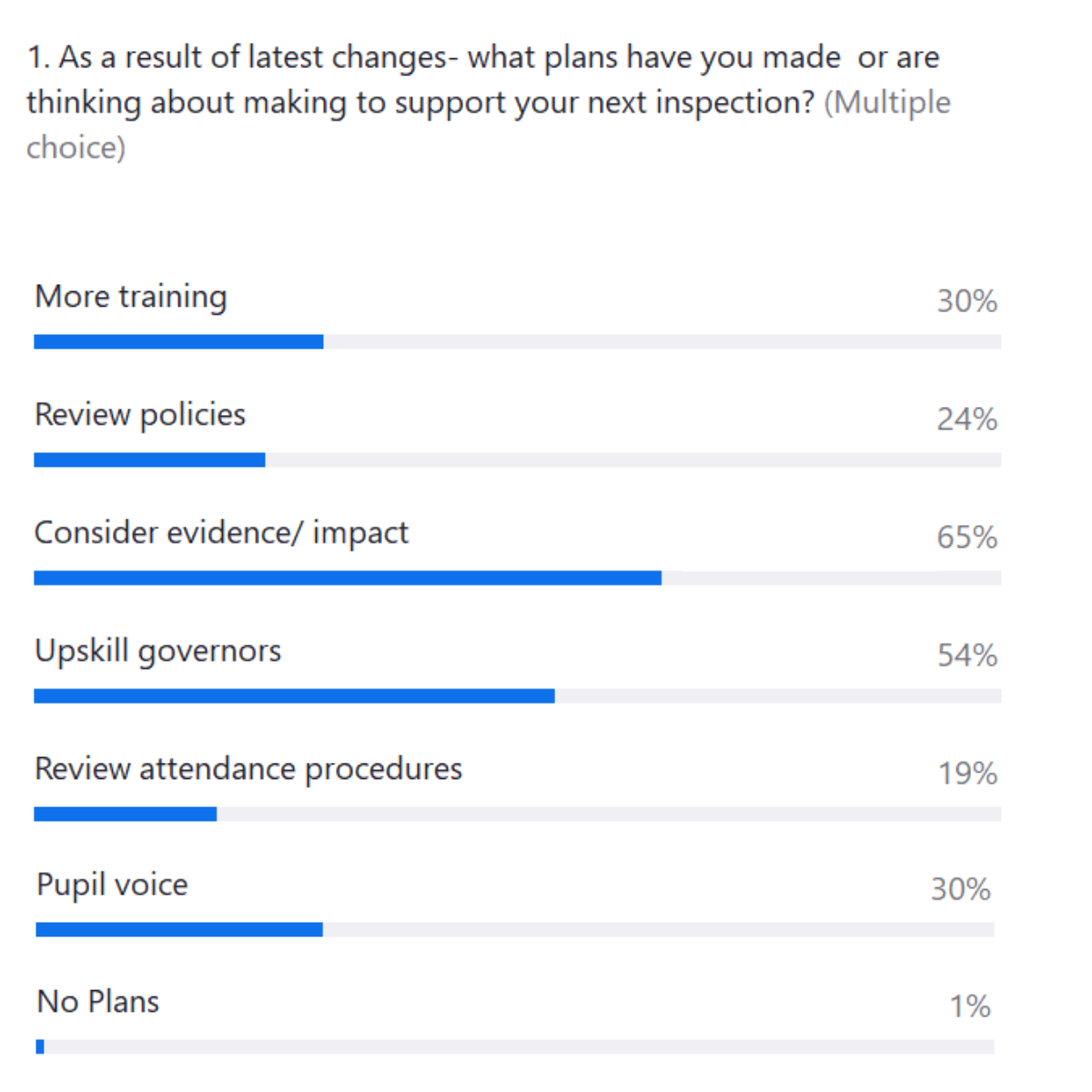Viewport: 1092px width, 1092px height.
Task: Click the 65% result value
Action: pyautogui.click(x=967, y=538)
